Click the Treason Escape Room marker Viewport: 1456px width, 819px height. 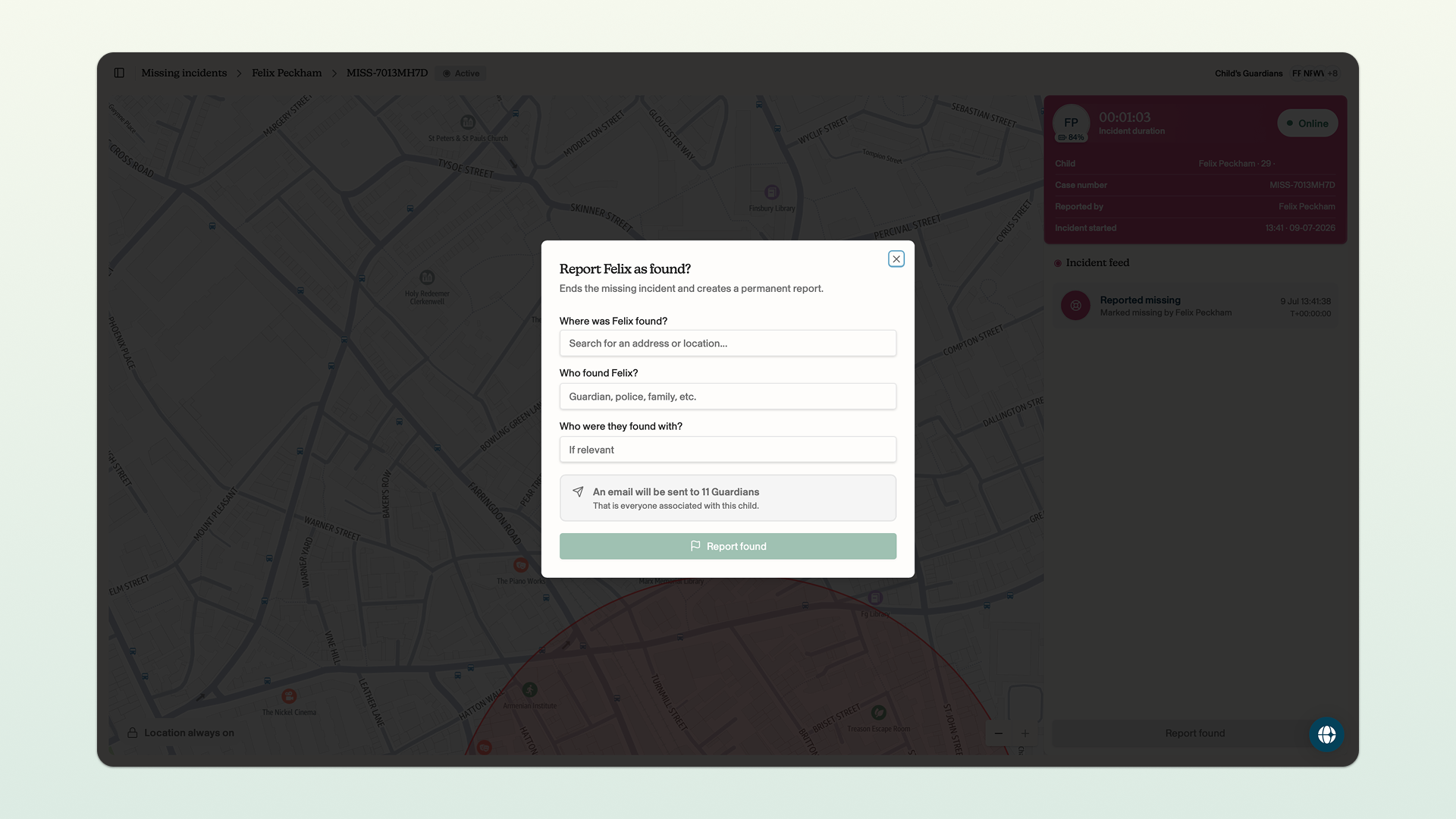(x=879, y=713)
